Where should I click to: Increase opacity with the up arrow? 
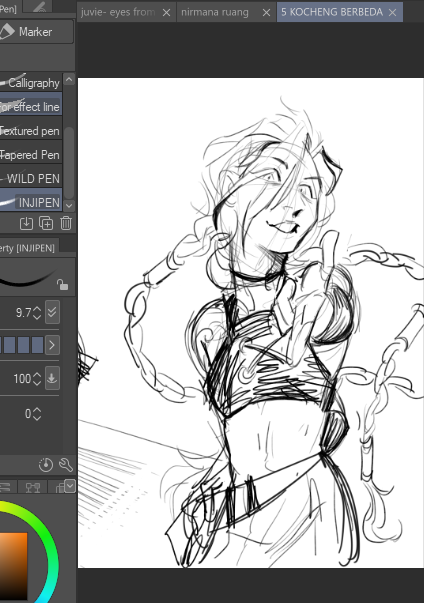pyautogui.click(x=37, y=375)
